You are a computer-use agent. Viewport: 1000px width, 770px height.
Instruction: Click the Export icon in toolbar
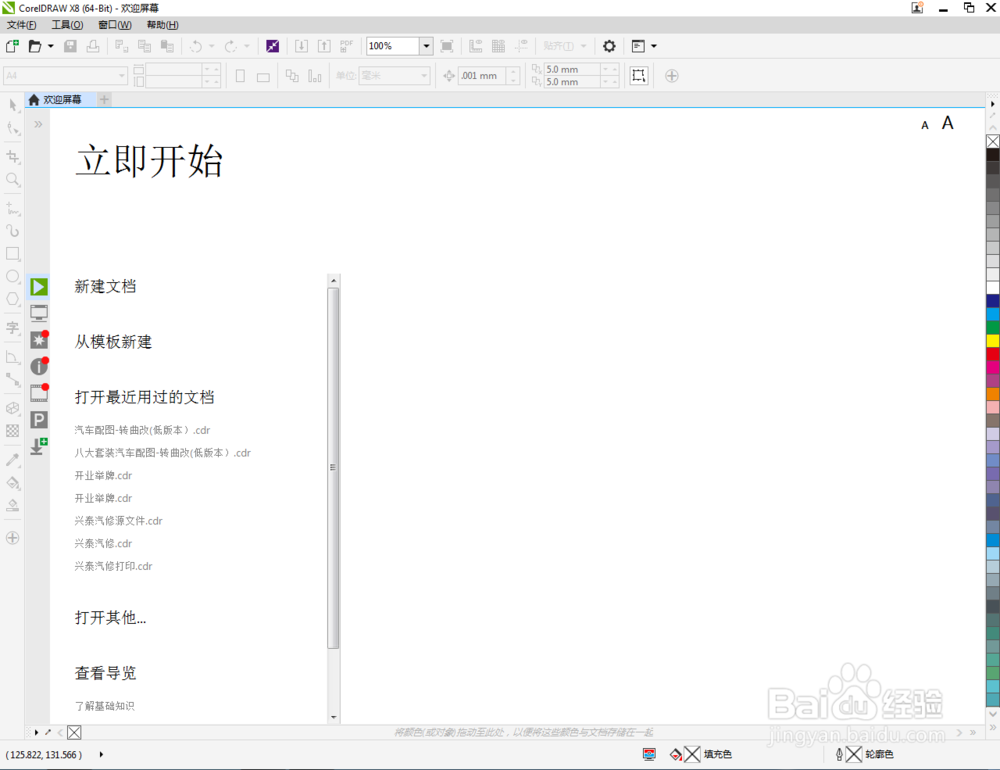pyautogui.click(x=324, y=46)
